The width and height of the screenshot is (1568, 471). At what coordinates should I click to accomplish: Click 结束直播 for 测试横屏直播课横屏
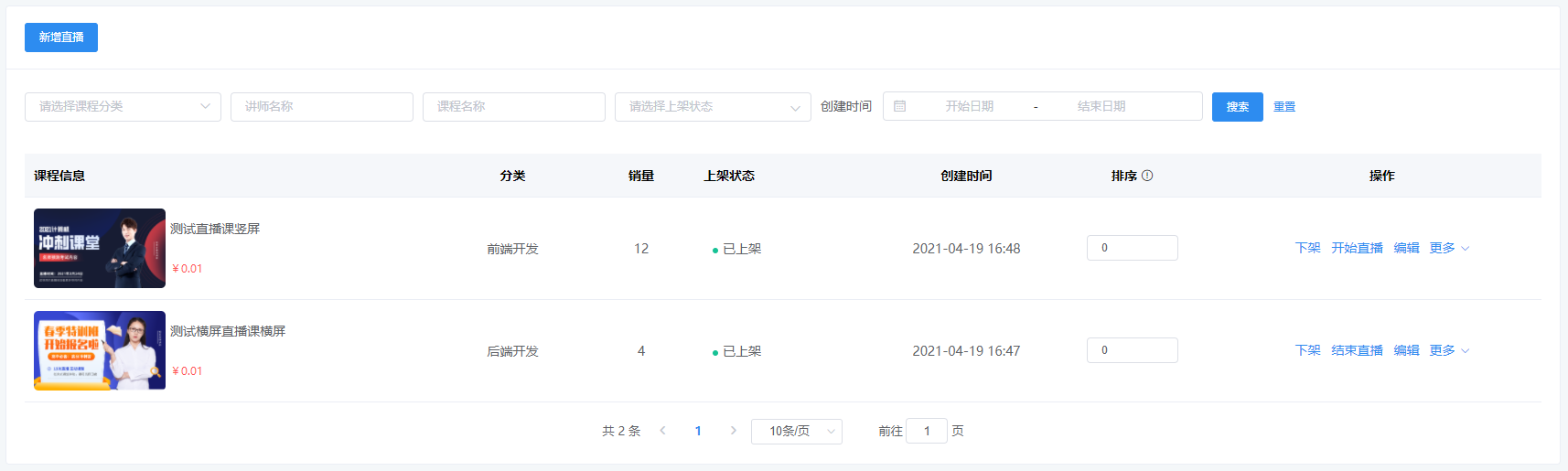pos(1357,350)
